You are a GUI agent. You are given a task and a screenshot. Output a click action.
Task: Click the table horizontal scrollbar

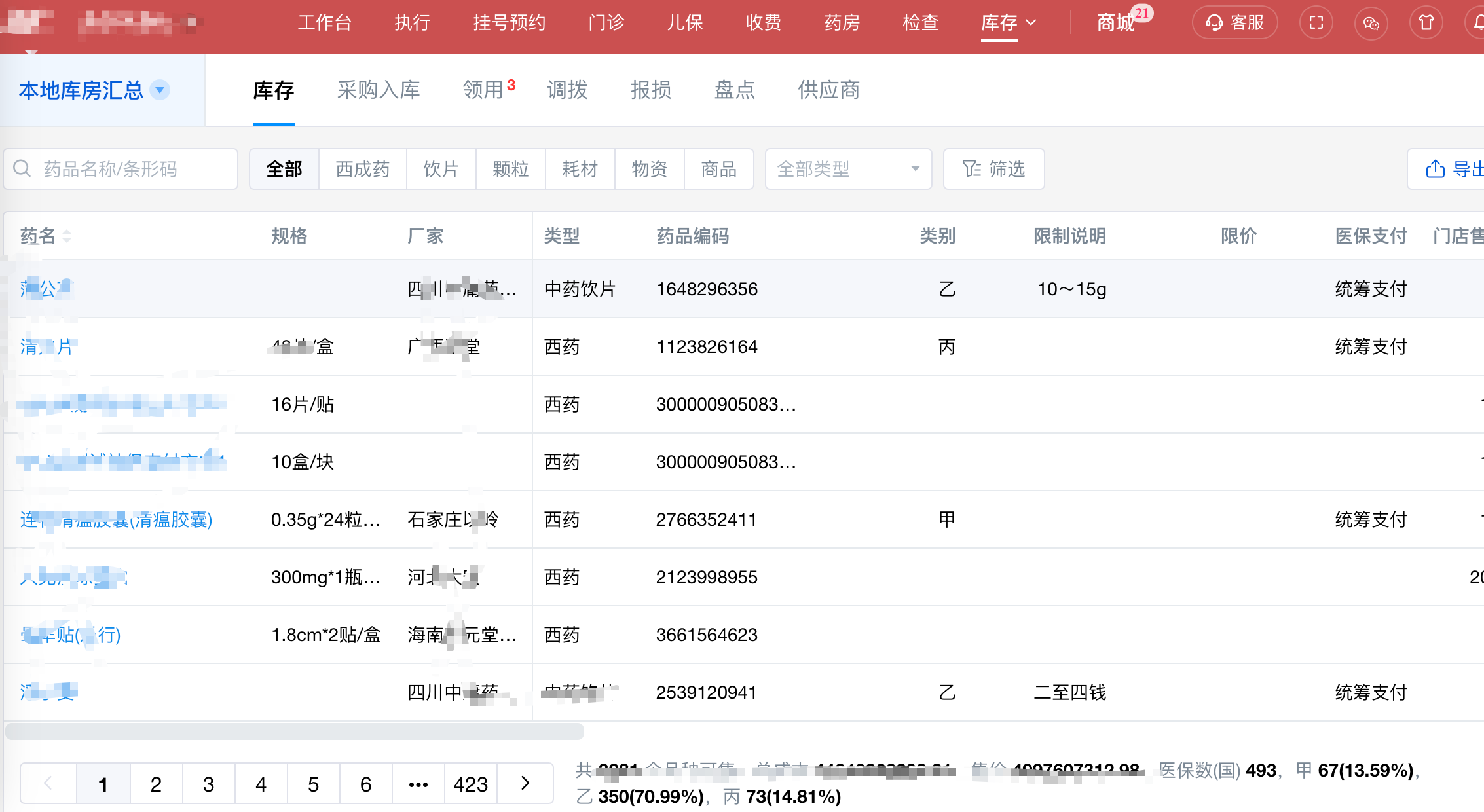click(x=295, y=731)
